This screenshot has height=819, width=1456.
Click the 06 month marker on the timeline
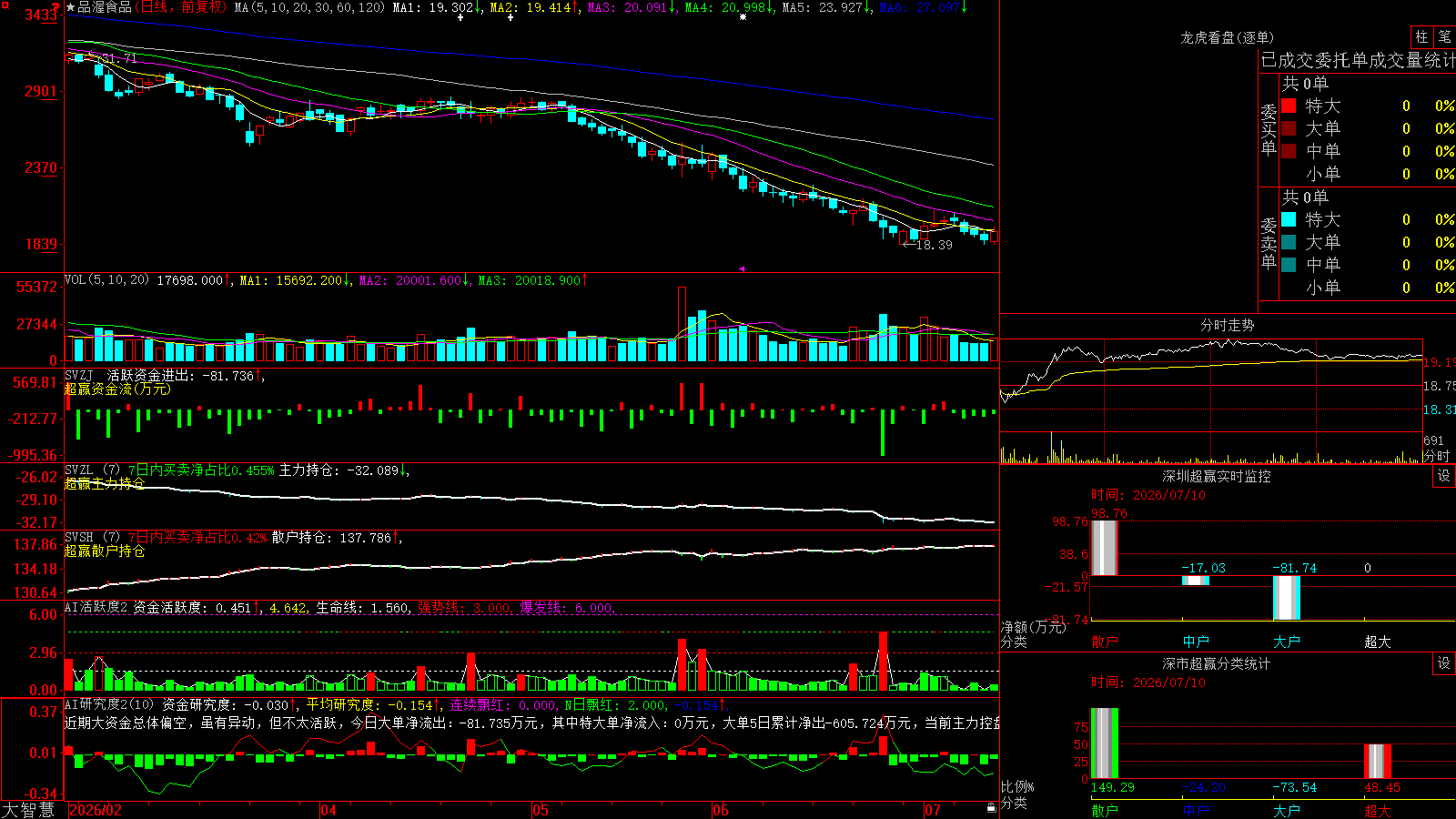coord(721,810)
